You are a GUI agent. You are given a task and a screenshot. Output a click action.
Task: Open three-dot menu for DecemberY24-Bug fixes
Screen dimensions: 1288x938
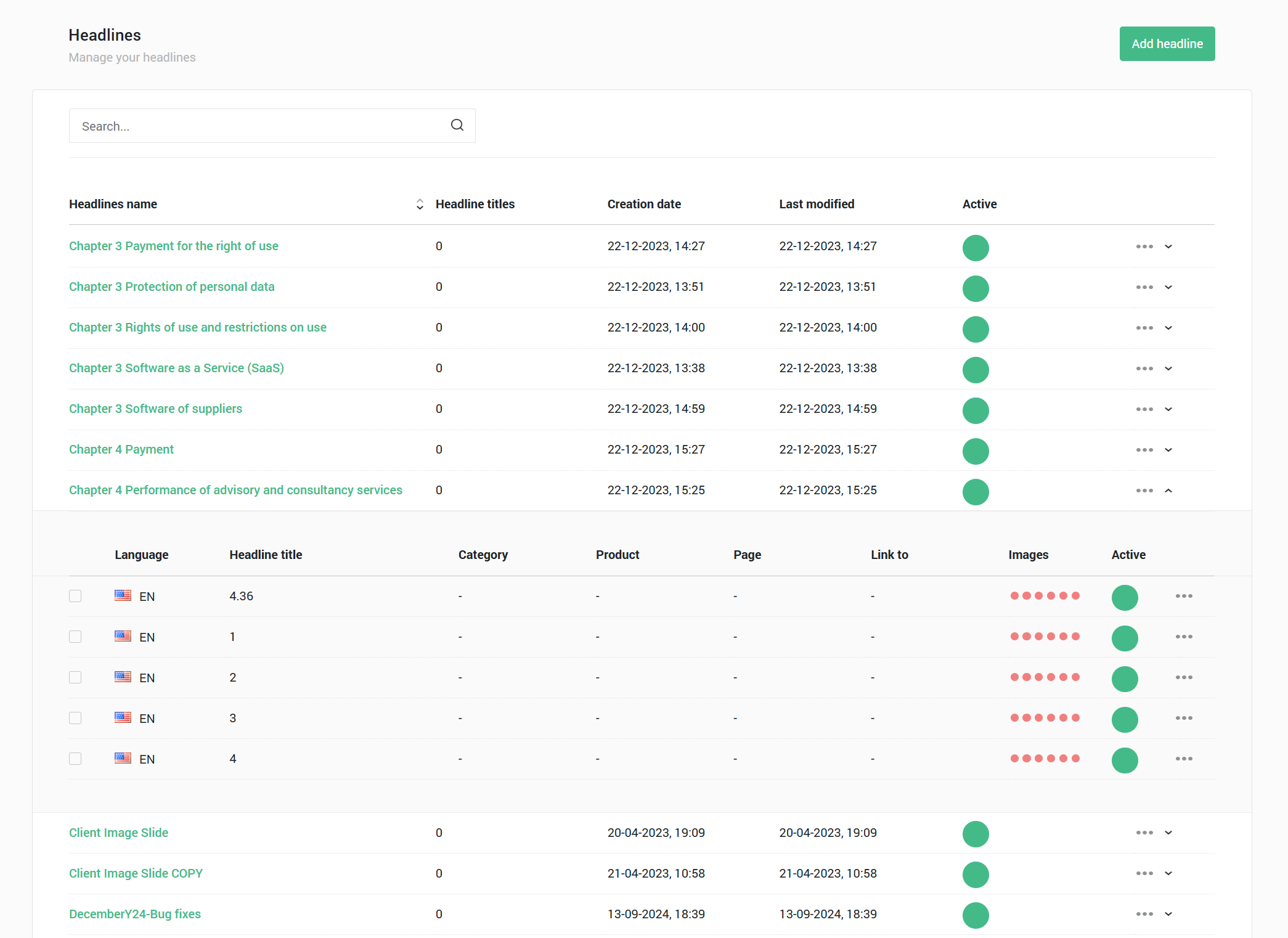click(1144, 914)
